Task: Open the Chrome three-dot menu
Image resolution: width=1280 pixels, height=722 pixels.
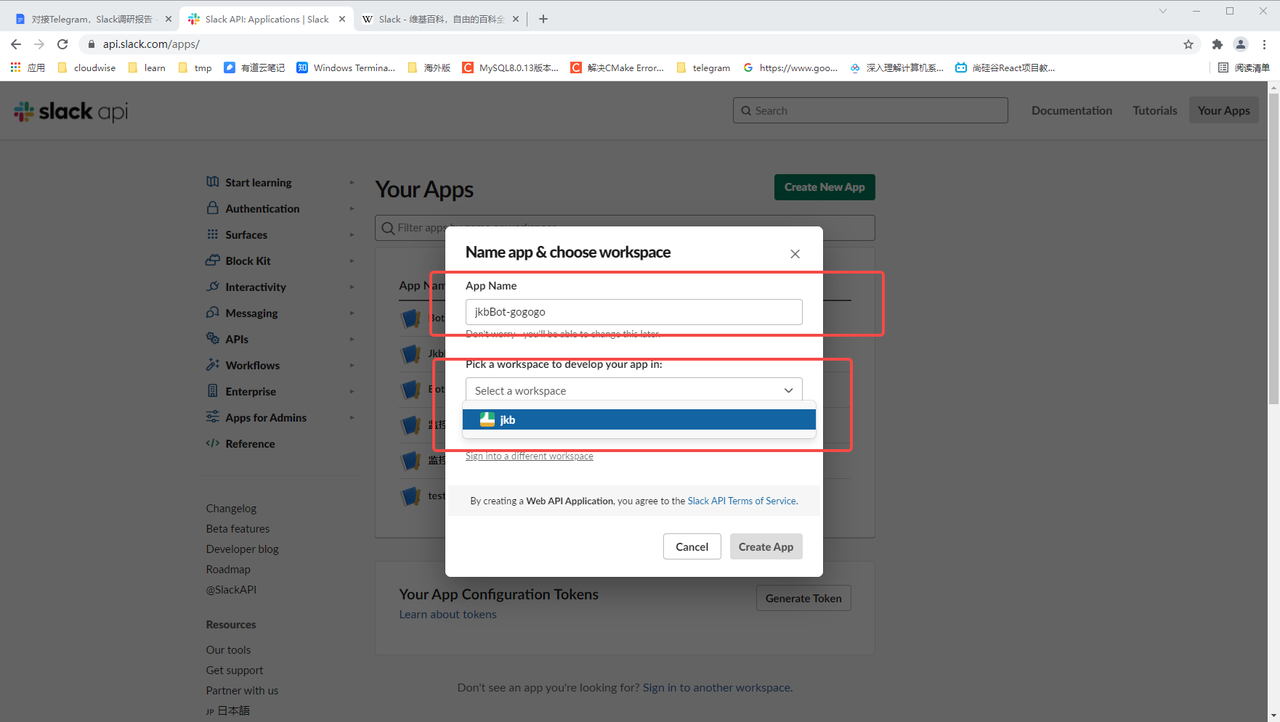Action: tap(1264, 44)
